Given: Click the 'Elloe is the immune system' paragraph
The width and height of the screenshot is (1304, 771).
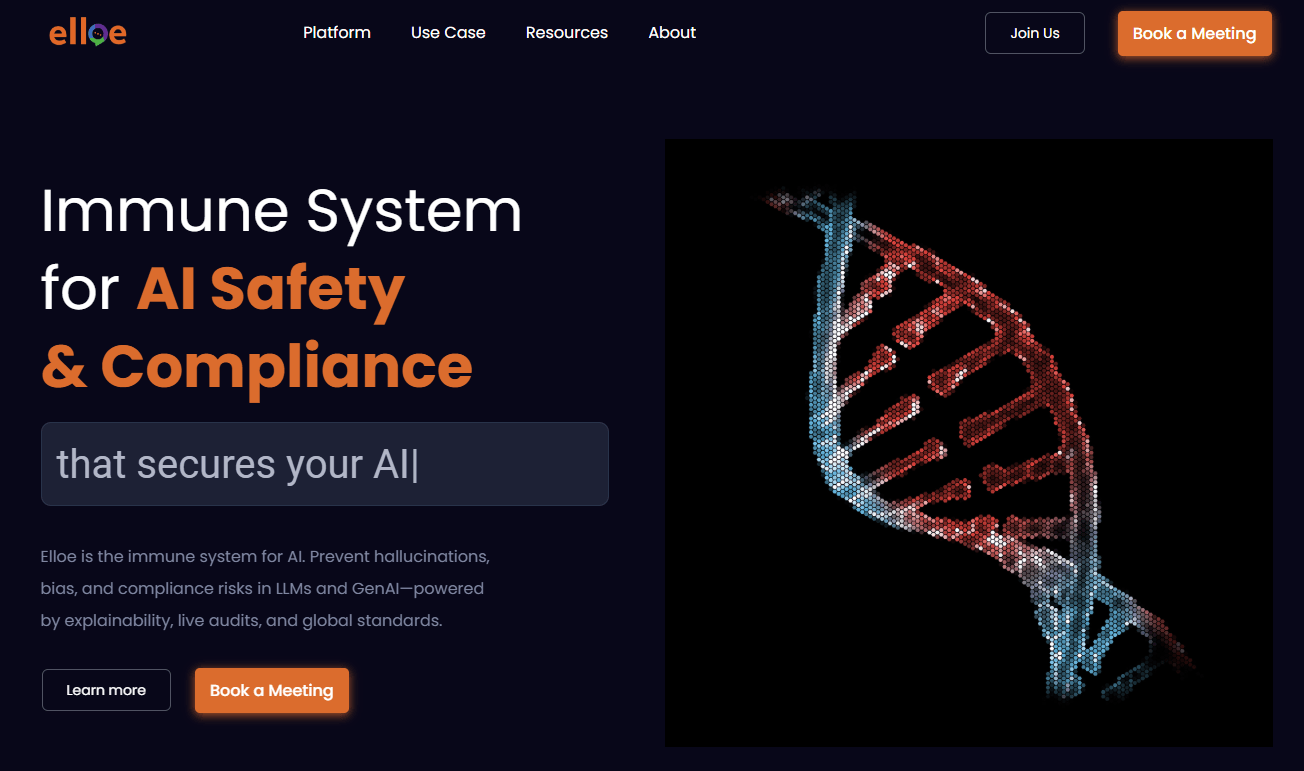Looking at the screenshot, I should pyautogui.click(x=265, y=588).
